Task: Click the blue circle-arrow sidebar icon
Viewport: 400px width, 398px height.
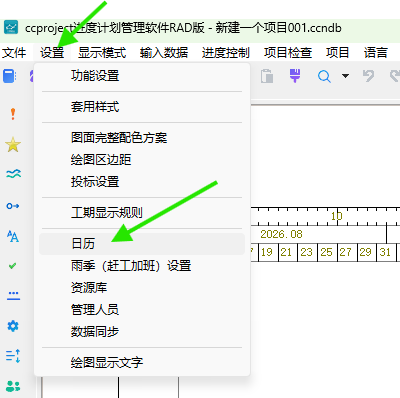Action: click(13, 206)
